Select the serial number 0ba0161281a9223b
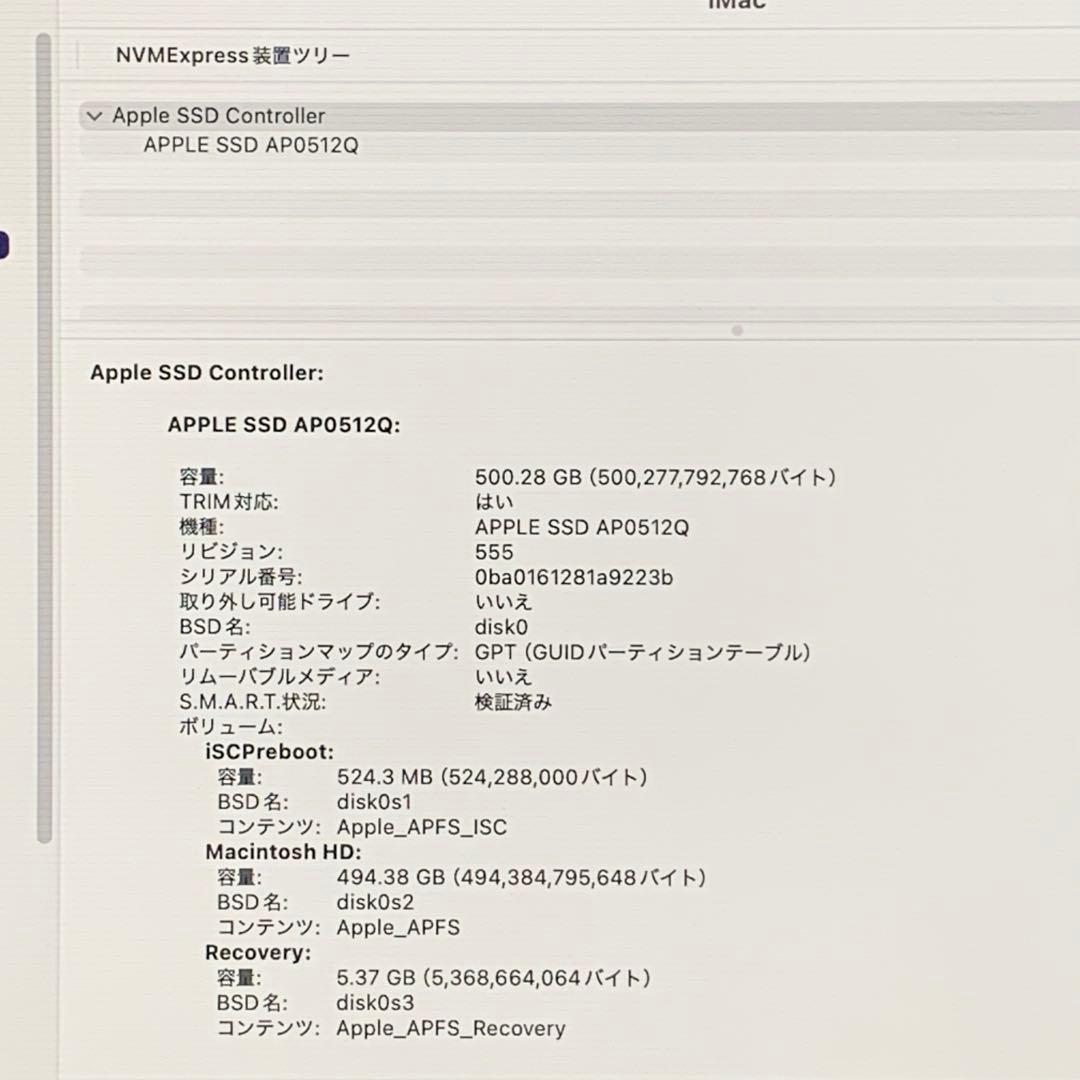The width and height of the screenshot is (1080, 1080). pyautogui.click(x=573, y=577)
